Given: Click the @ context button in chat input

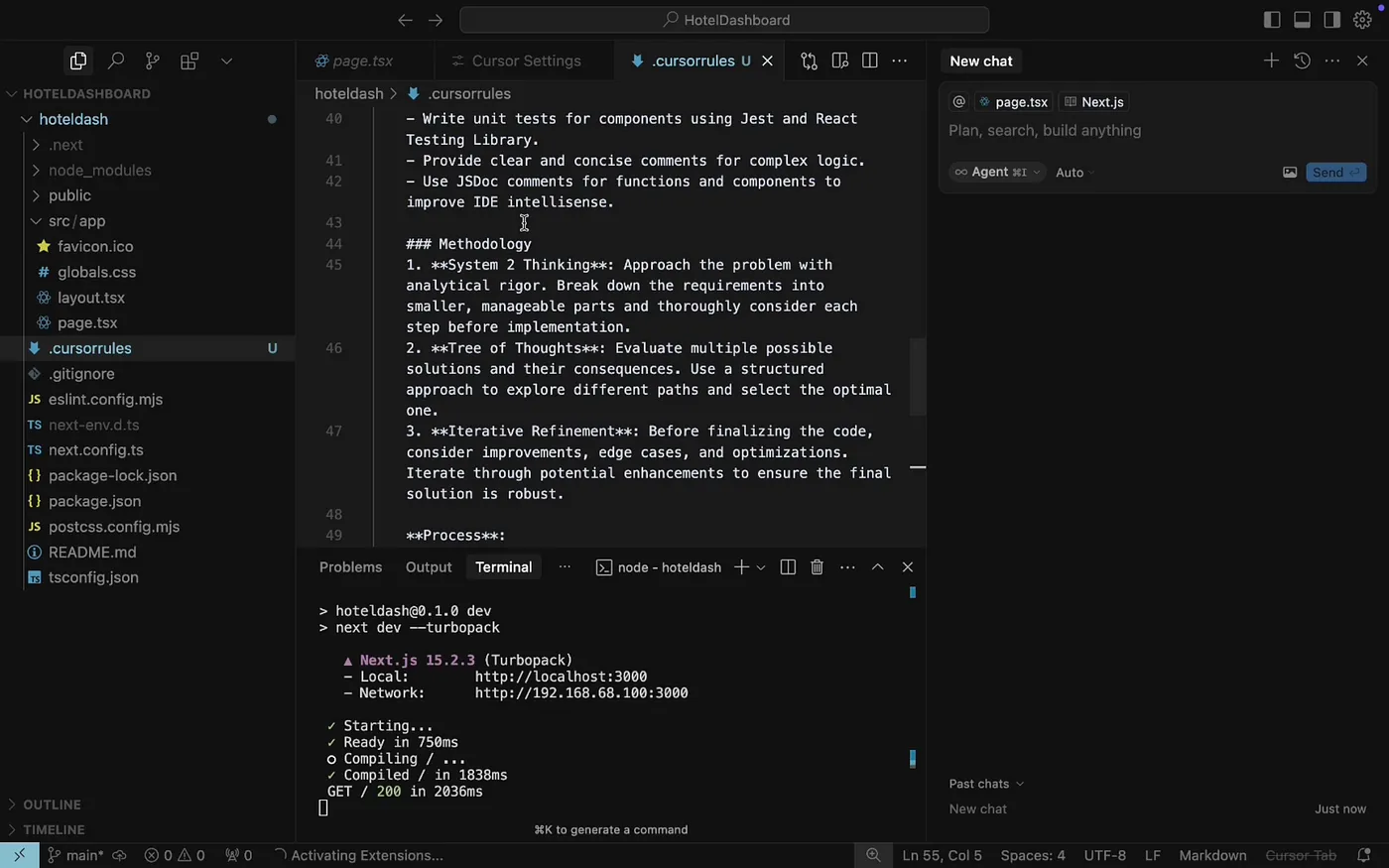Looking at the screenshot, I should tap(957, 101).
